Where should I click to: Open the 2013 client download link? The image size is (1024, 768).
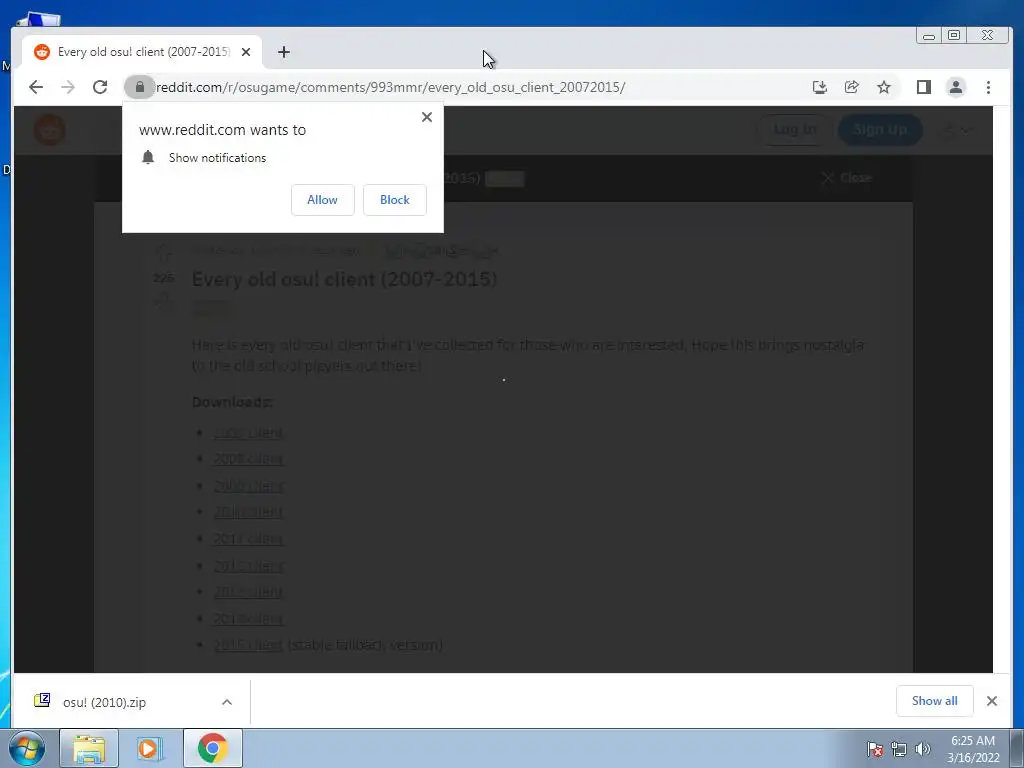[x=248, y=591]
